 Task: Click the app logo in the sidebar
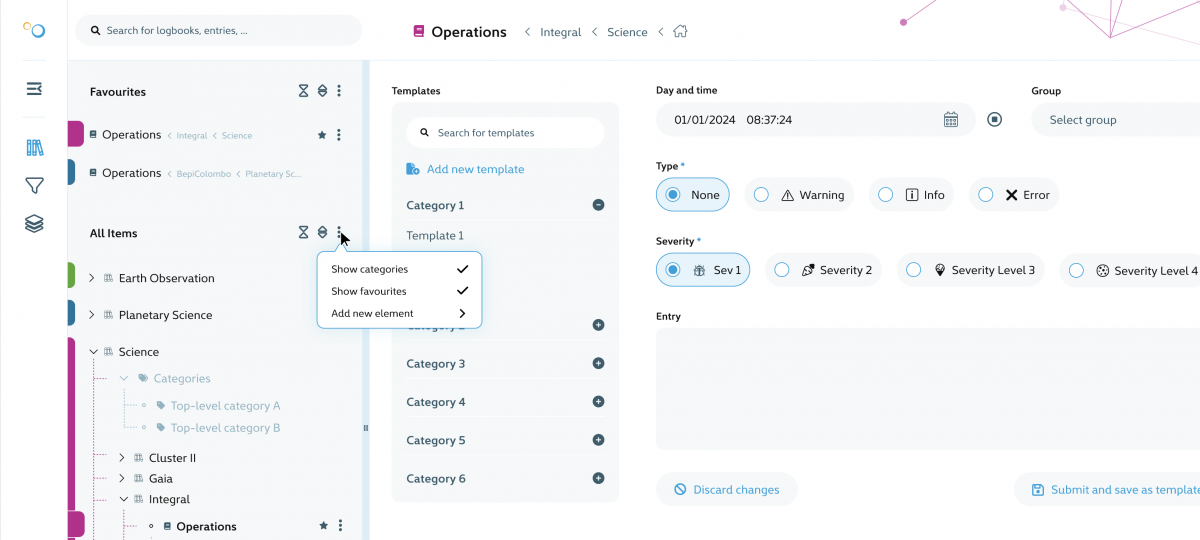(x=34, y=30)
